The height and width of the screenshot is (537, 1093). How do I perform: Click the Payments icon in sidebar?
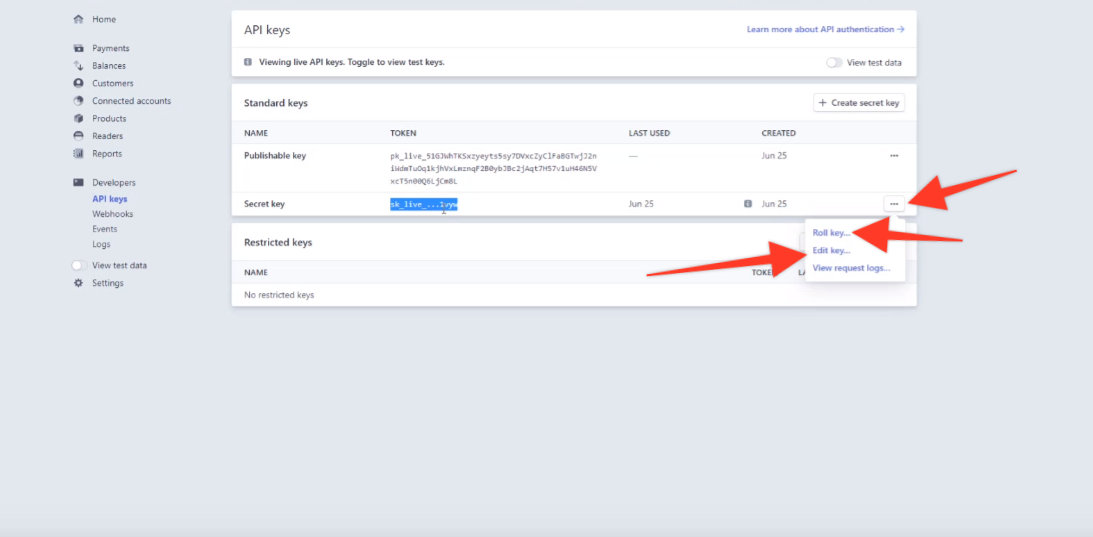click(x=79, y=48)
